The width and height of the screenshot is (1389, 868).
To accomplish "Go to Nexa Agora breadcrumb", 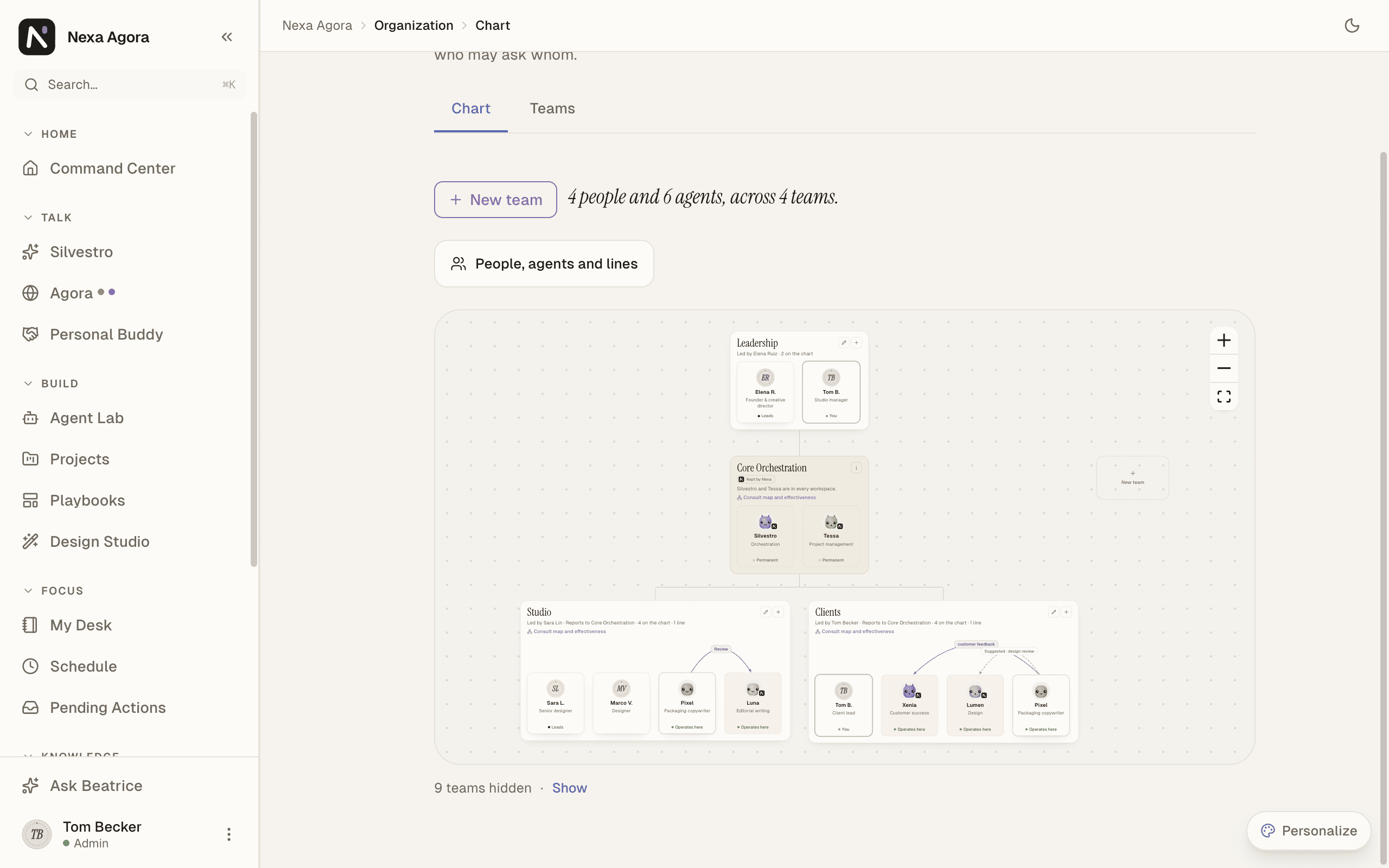I will 317,26.
